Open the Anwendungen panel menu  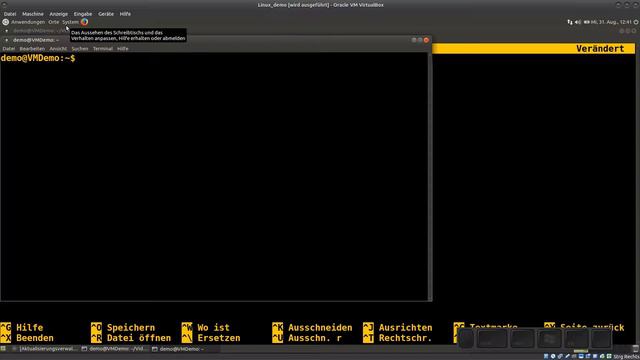(28, 22)
